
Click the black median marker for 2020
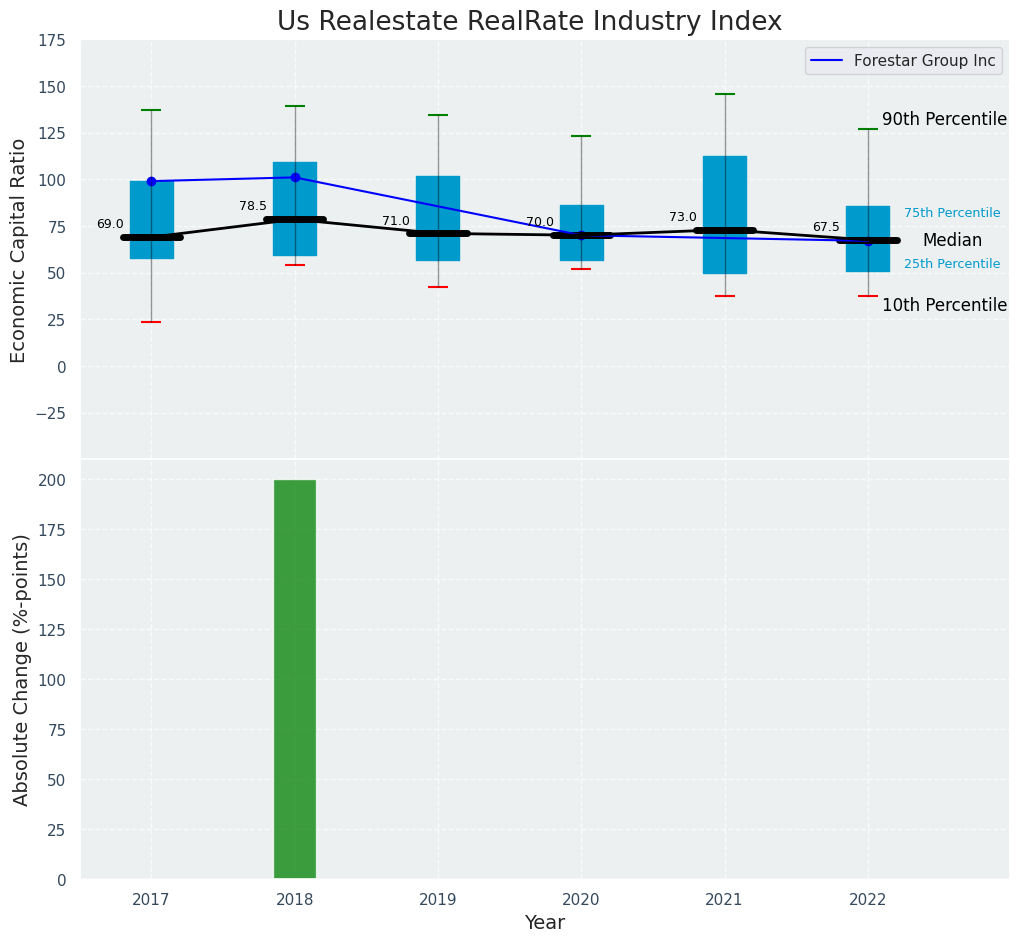click(581, 235)
